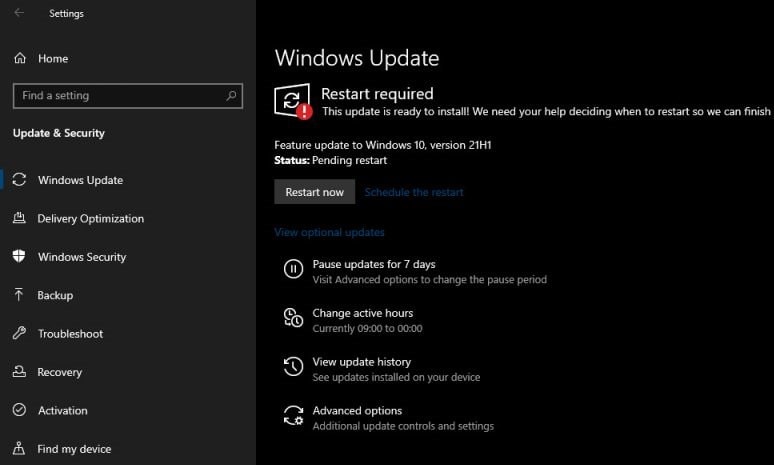Open the Home page icon

click(x=20, y=58)
